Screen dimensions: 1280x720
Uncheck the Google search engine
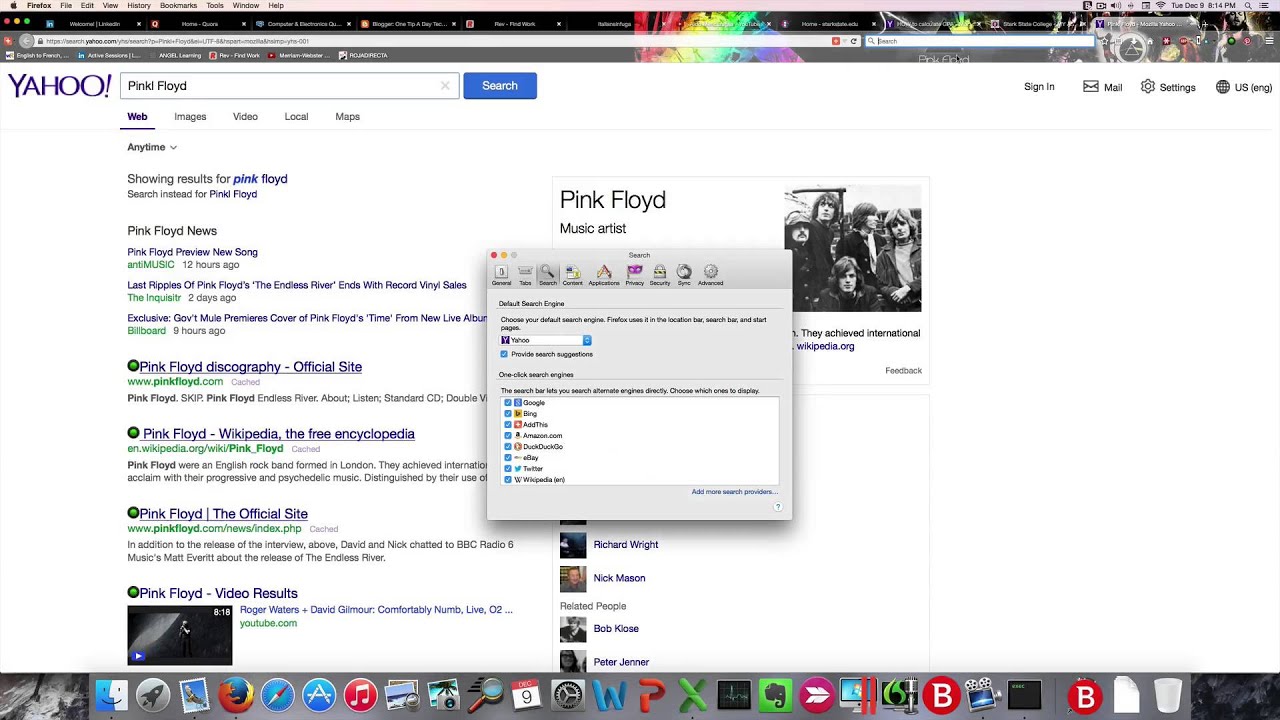[508, 403]
